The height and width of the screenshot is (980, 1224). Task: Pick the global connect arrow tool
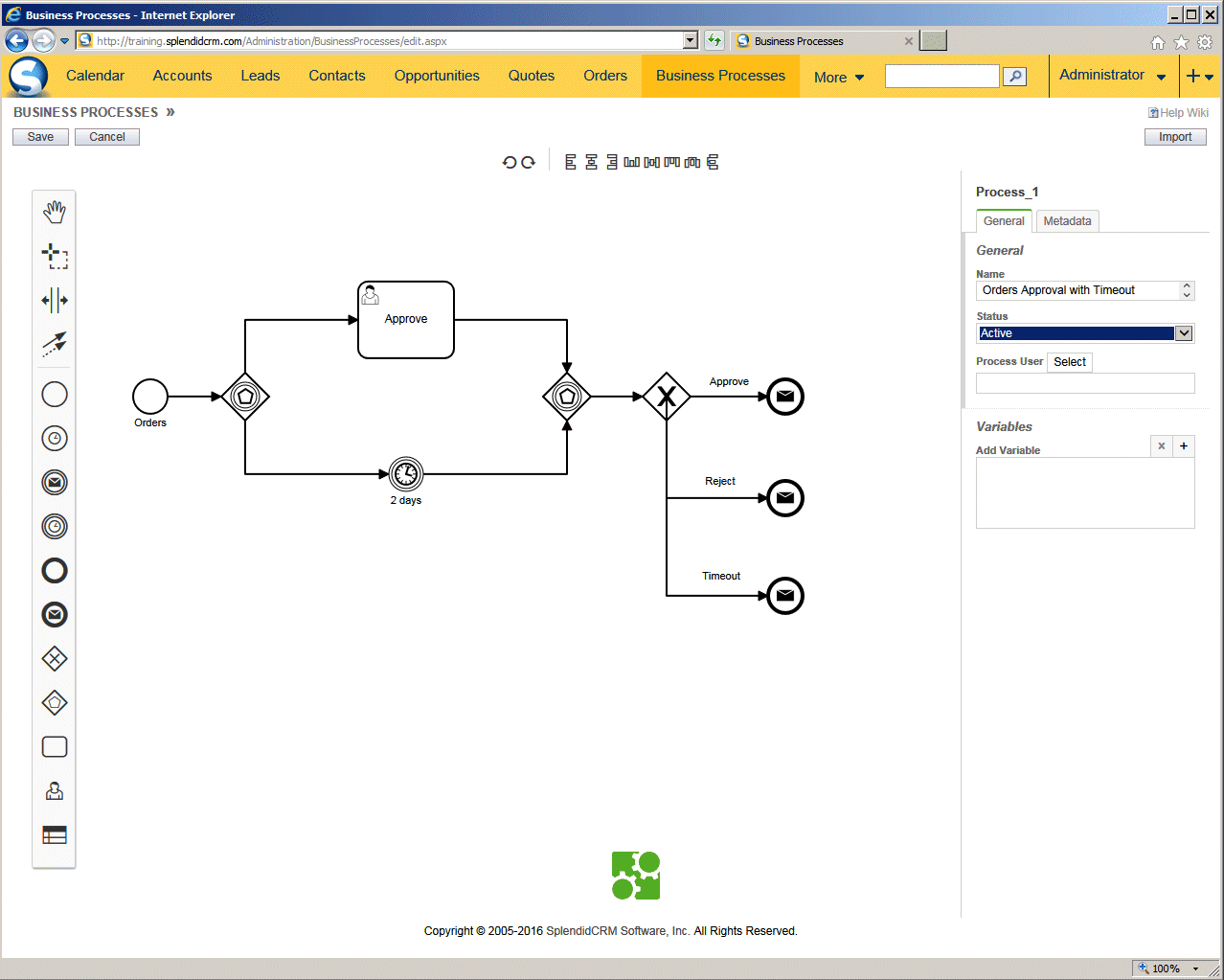(55, 344)
